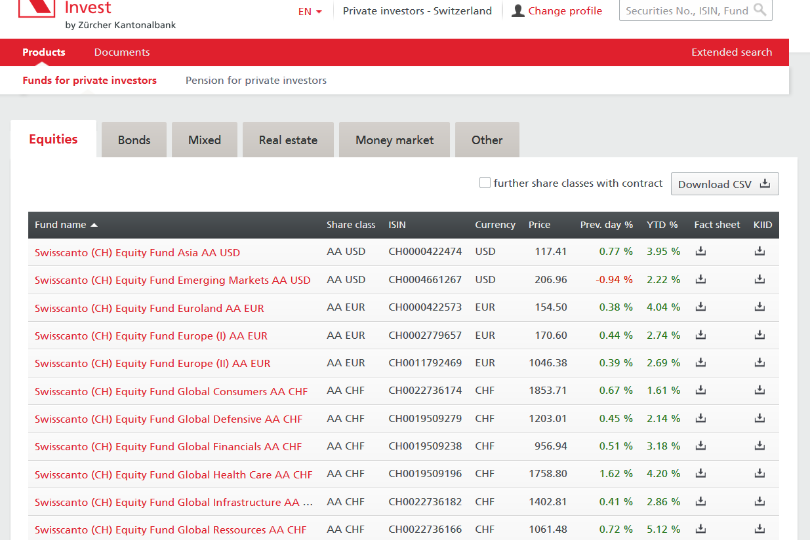810x540 pixels.
Task: Open Equity Fund Global Financials AA CHF
Action: 168,446
